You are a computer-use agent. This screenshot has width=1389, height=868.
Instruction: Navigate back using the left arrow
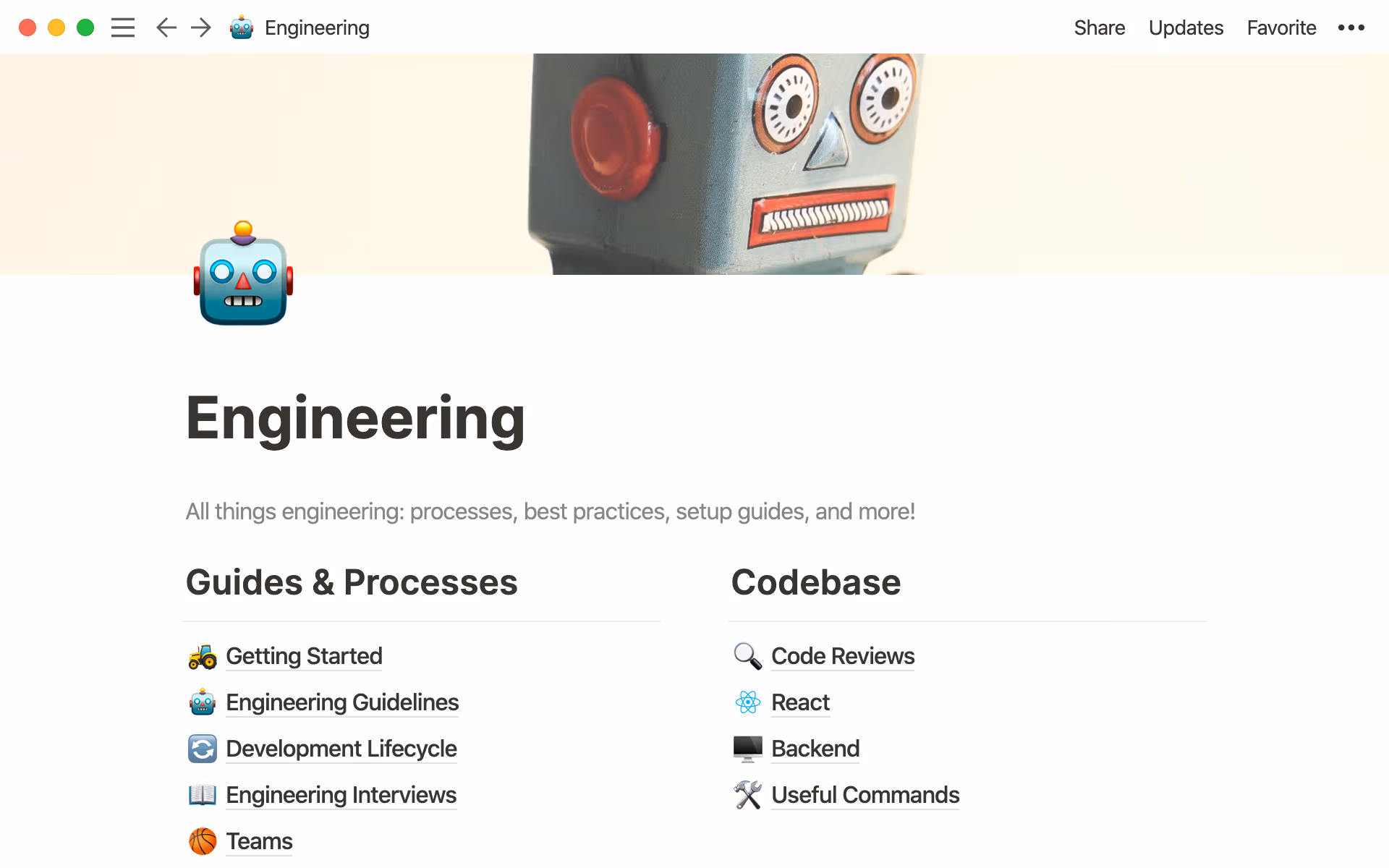[x=166, y=27]
